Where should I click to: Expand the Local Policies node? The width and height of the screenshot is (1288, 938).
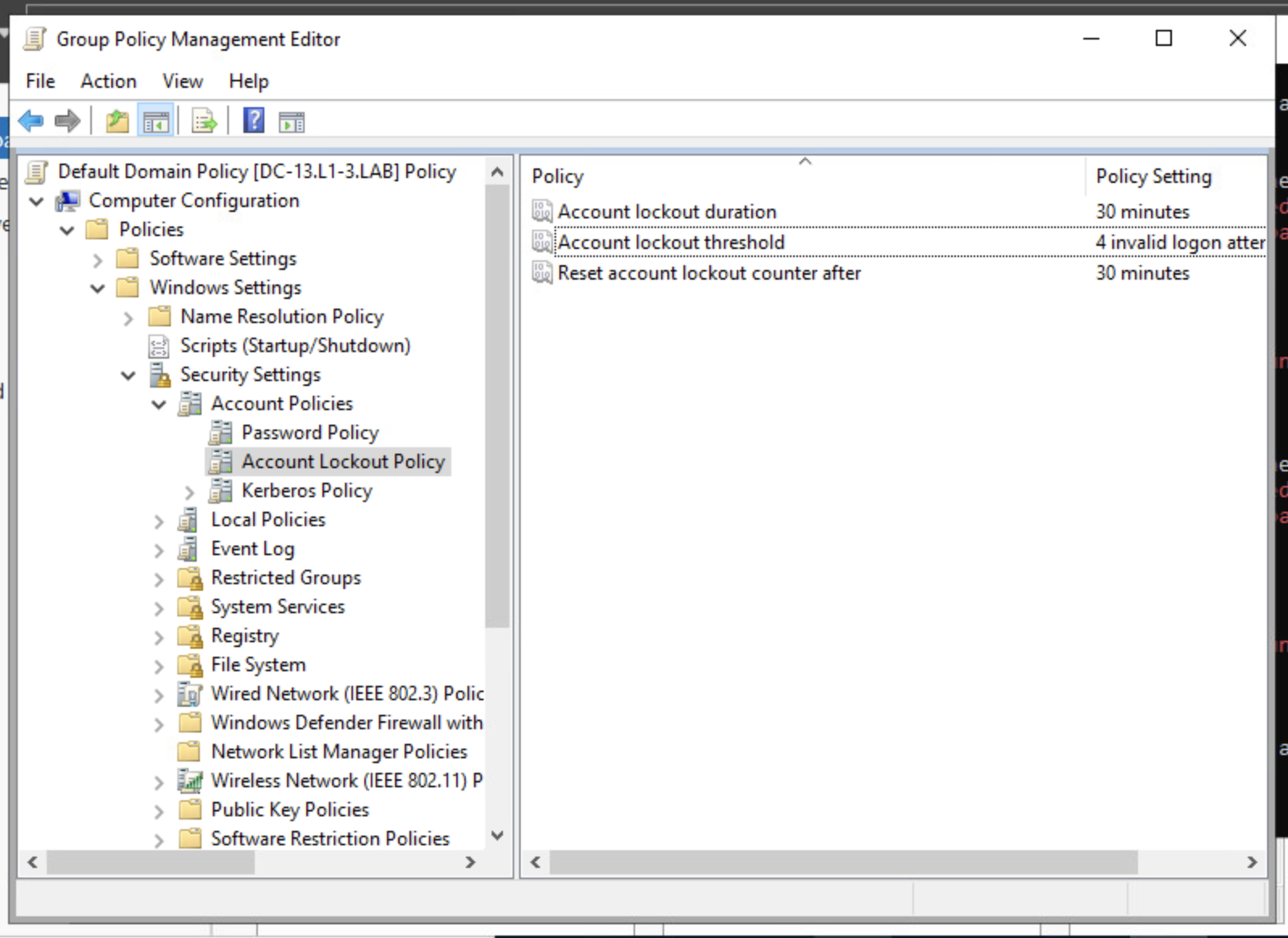pos(159,521)
